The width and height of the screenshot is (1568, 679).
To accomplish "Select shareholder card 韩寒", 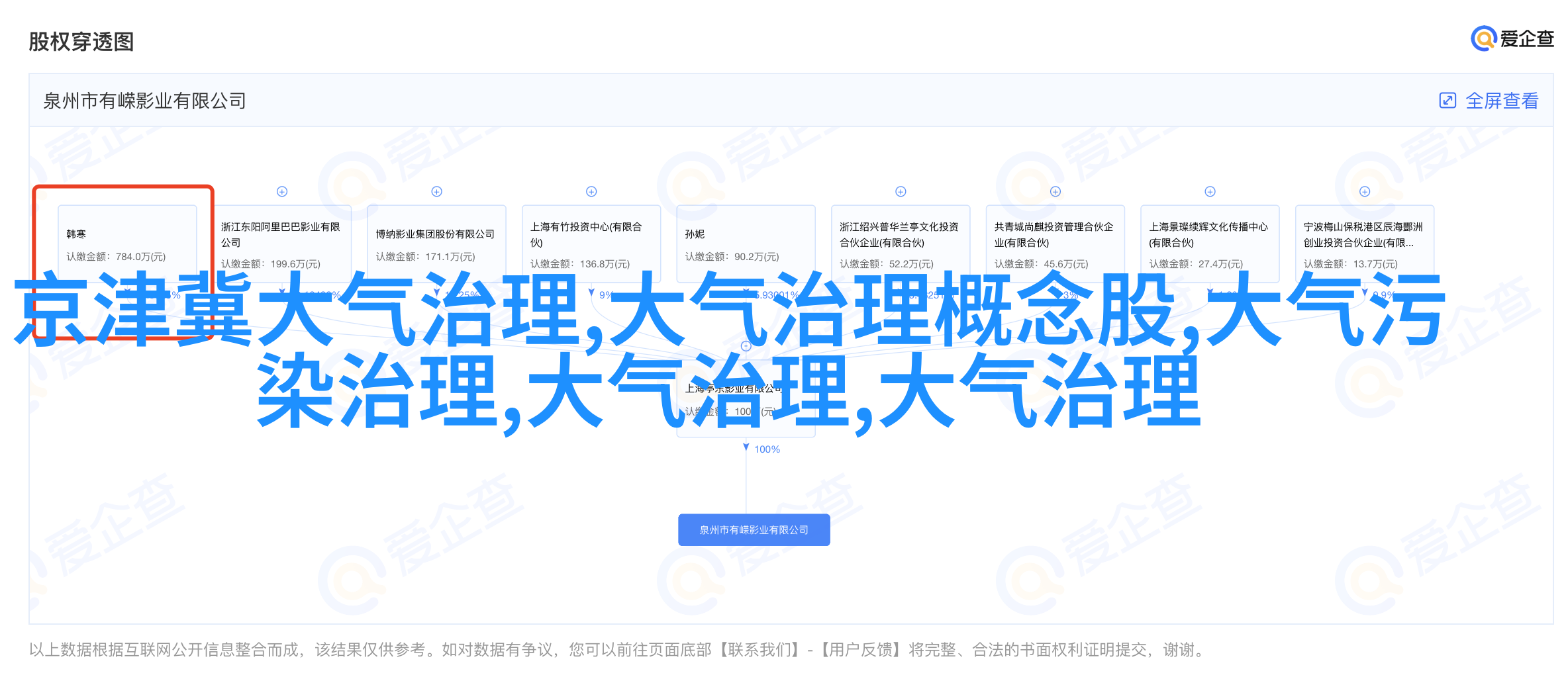I will pos(127,244).
